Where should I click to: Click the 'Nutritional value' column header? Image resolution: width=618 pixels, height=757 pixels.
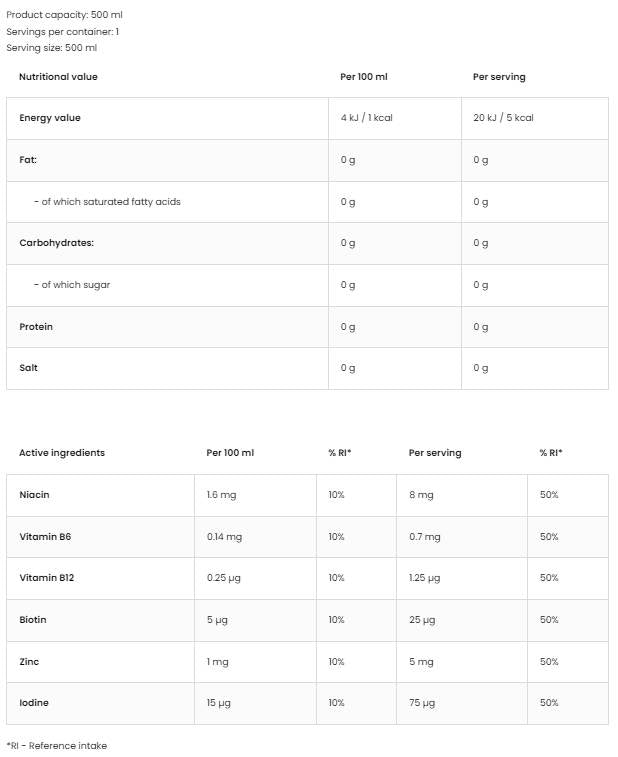click(x=58, y=77)
